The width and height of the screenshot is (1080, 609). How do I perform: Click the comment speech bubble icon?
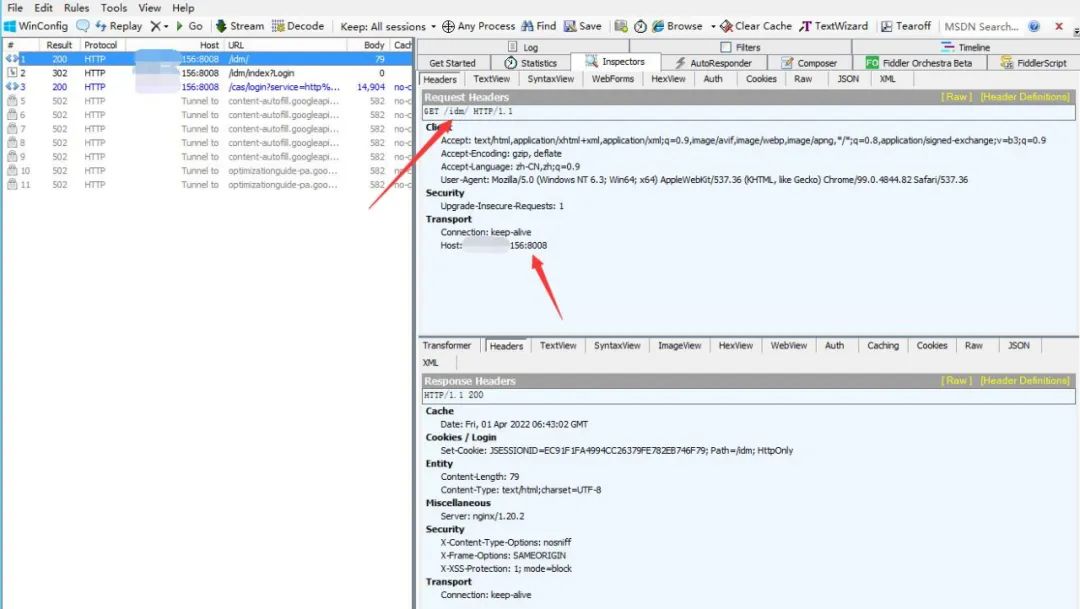83,26
